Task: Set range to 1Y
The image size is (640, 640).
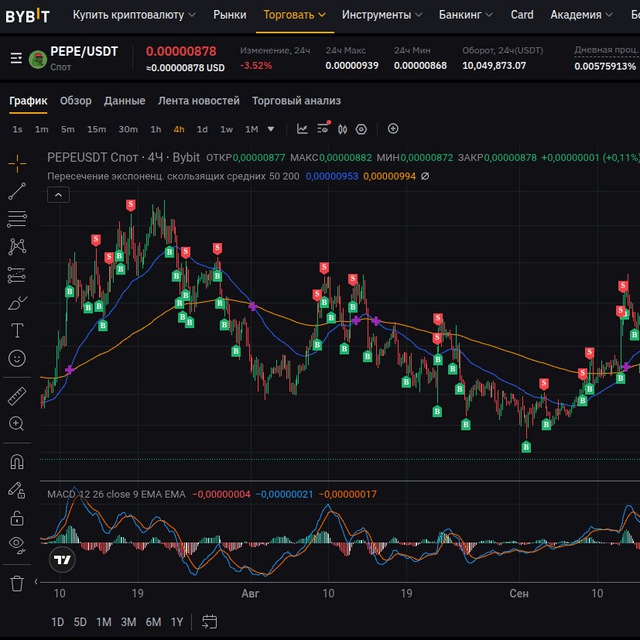Action: 177,622
